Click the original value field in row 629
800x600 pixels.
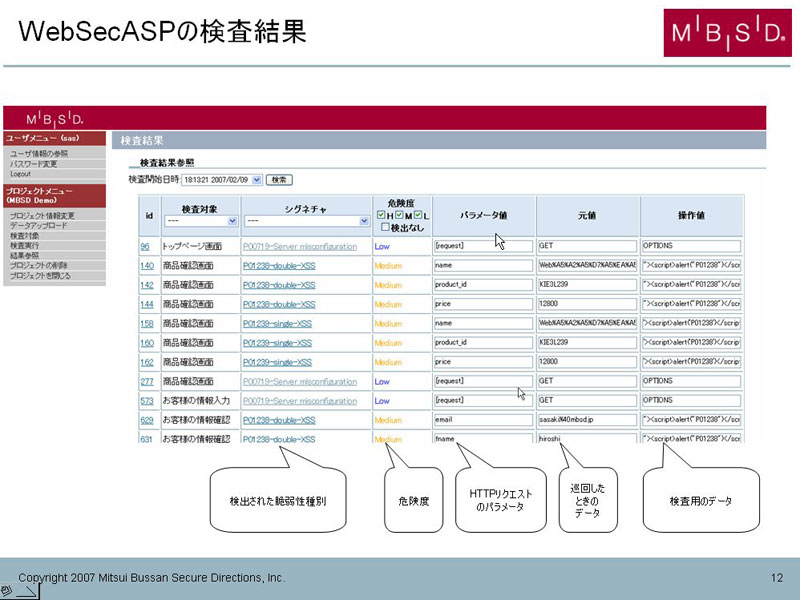coord(587,420)
